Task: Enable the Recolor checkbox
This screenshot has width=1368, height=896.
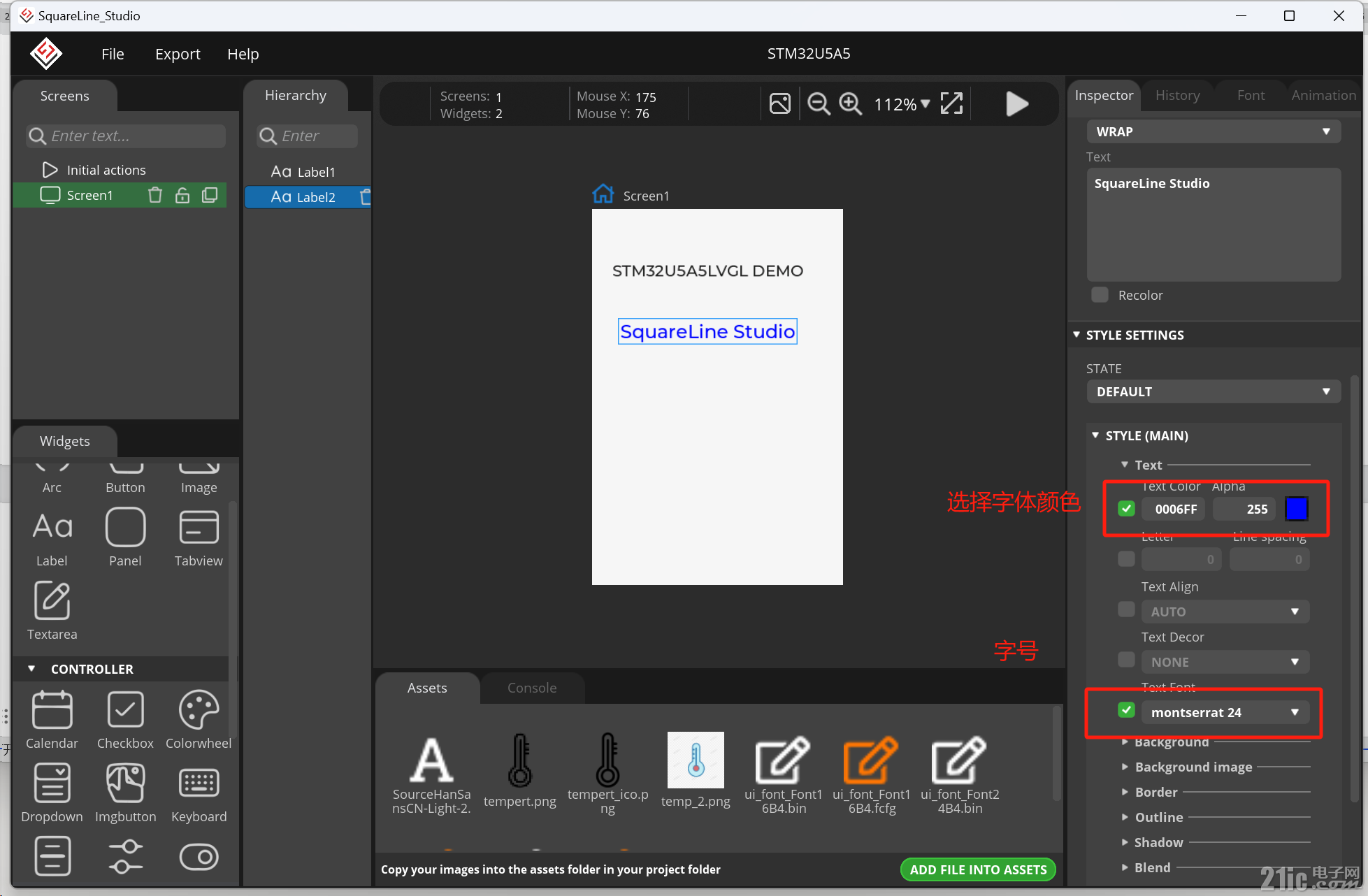Action: point(1100,295)
